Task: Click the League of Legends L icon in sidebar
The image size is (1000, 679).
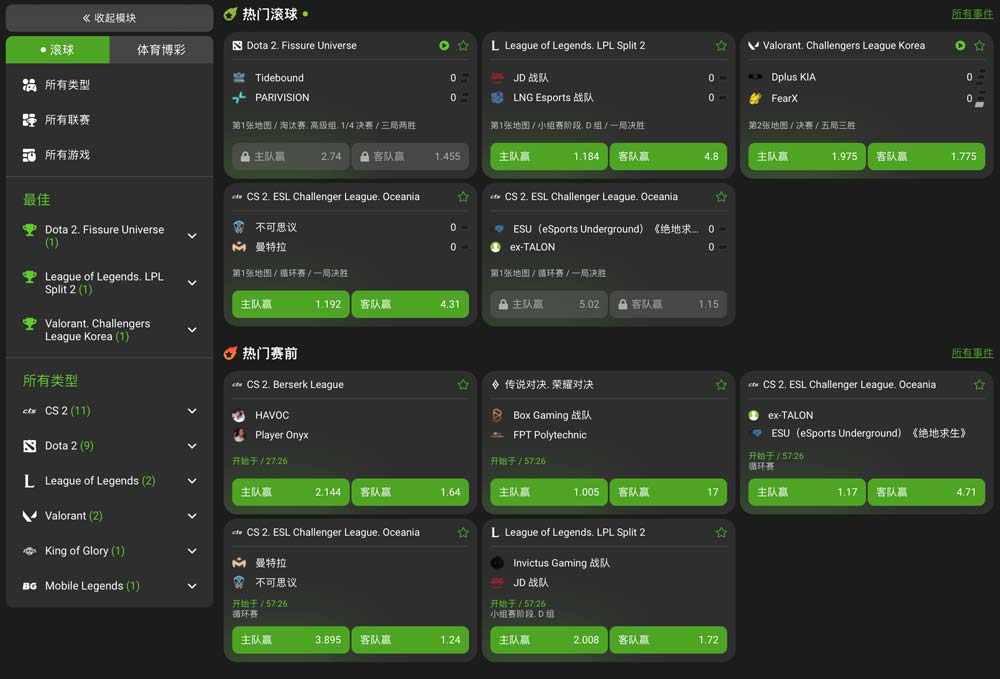Action: click(x=29, y=481)
